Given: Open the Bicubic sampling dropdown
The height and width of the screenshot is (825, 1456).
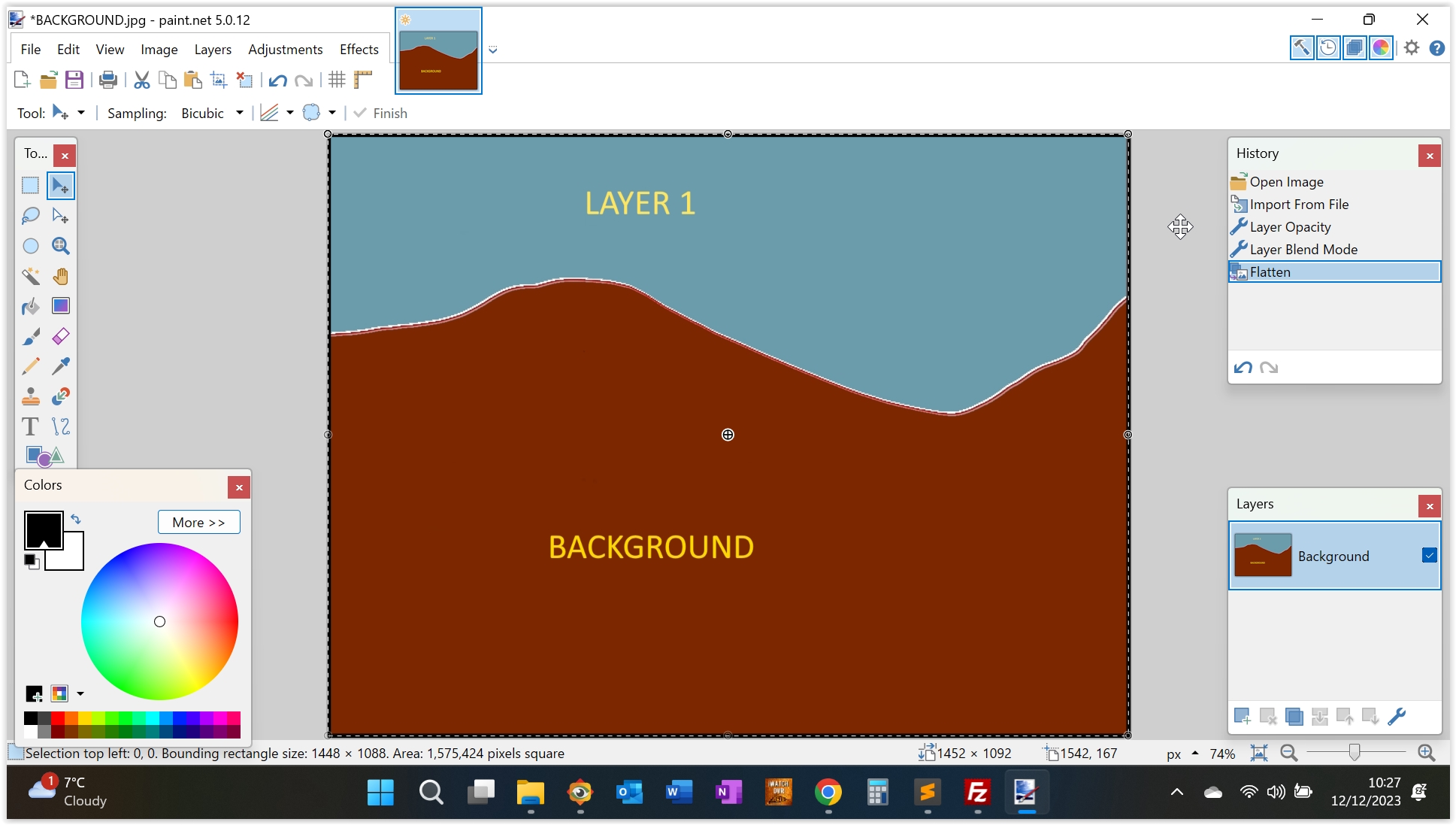Looking at the screenshot, I should pyautogui.click(x=239, y=113).
